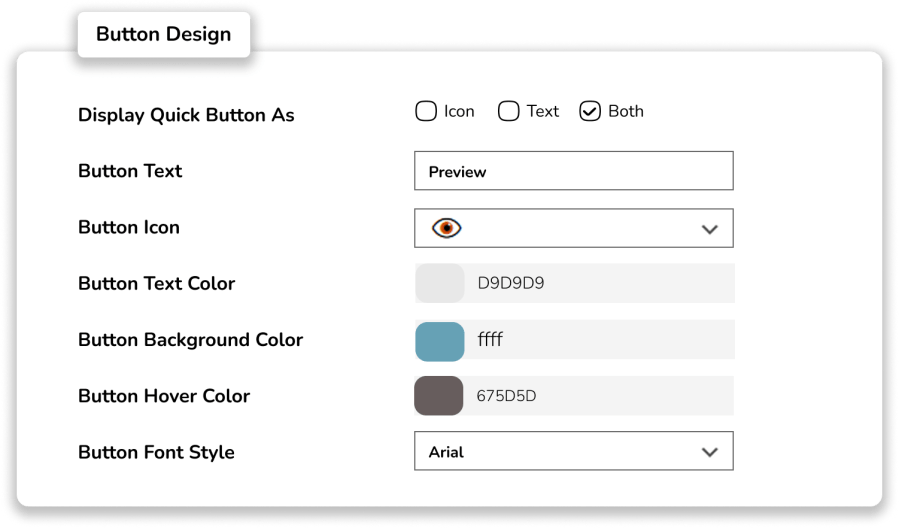Uncheck the Both checkbox

pyautogui.click(x=589, y=111)
